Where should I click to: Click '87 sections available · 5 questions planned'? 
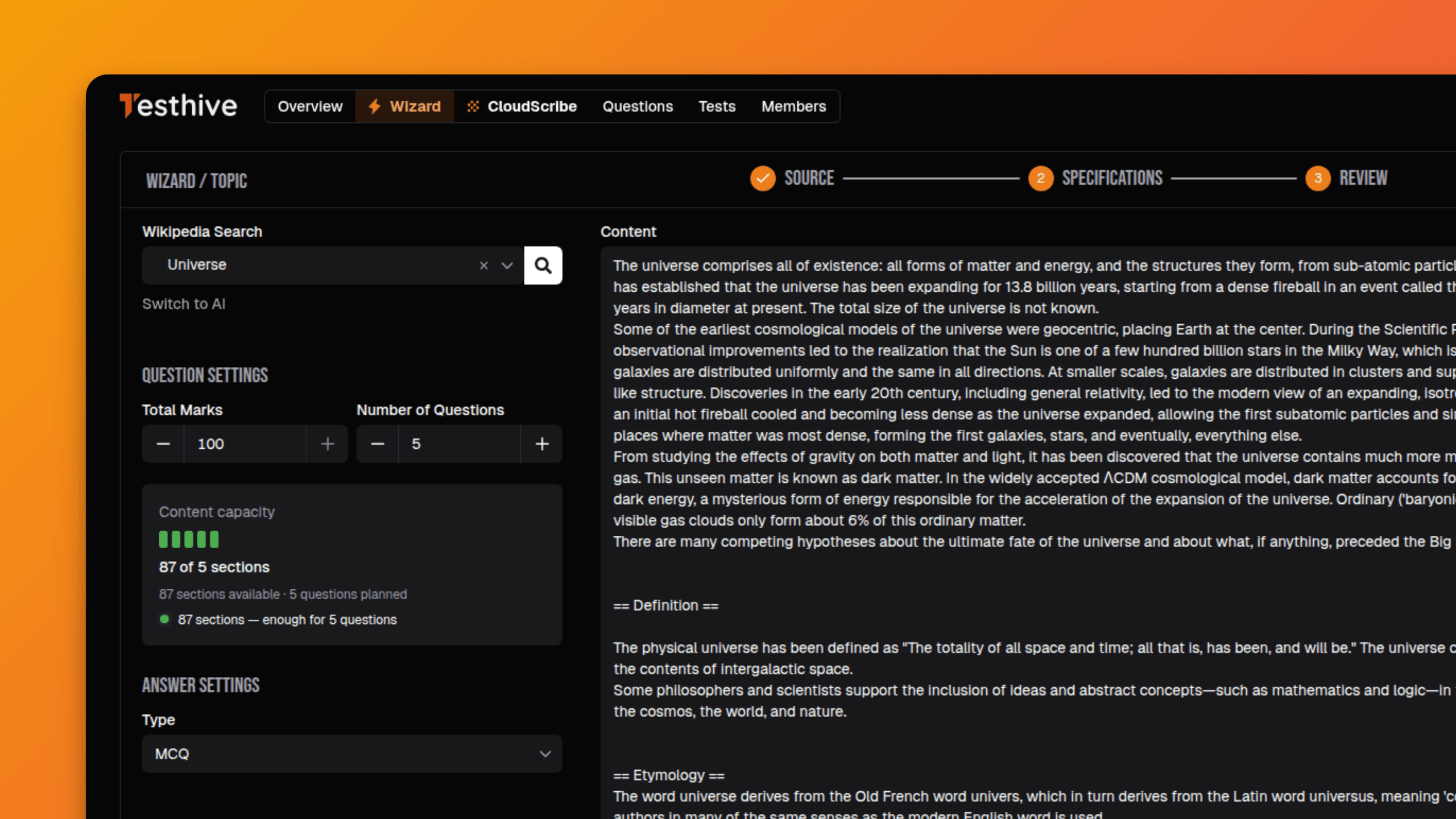[x=283, y=594]
